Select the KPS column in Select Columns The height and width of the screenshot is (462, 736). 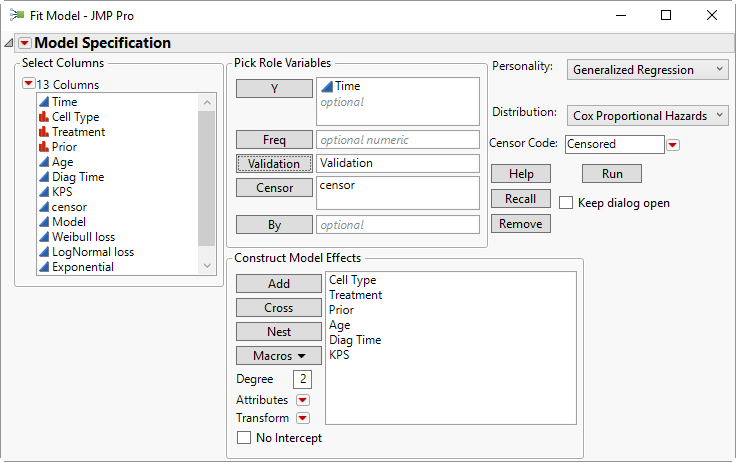(x=62, y=192)
